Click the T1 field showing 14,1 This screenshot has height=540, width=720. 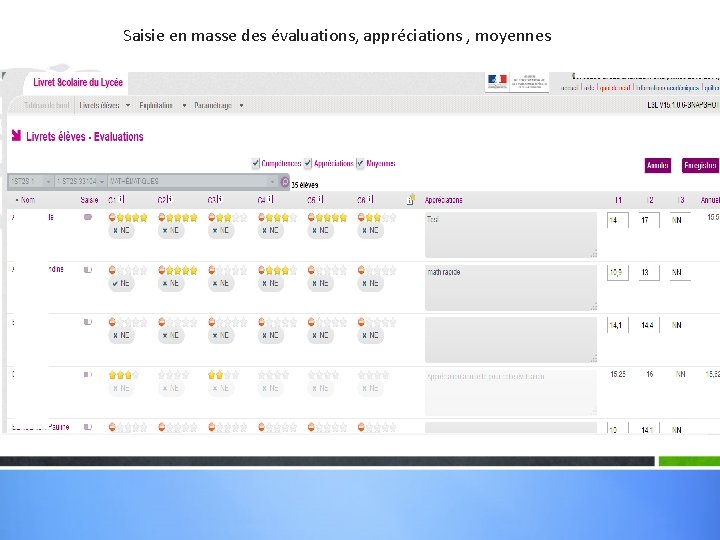(x=618, y=325)
